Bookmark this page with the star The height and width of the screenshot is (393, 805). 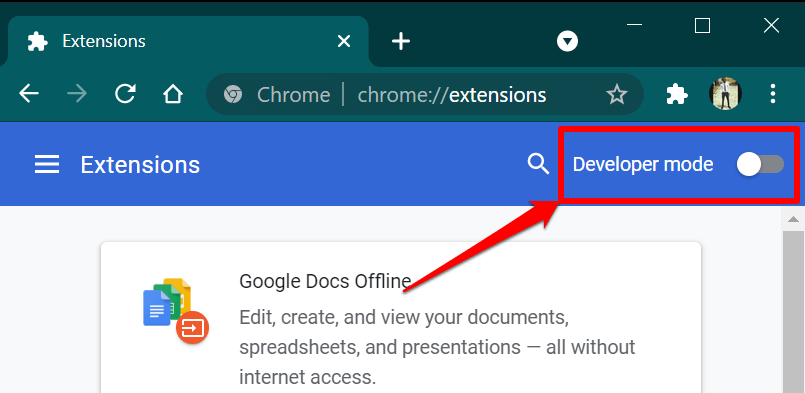[617, 95]
